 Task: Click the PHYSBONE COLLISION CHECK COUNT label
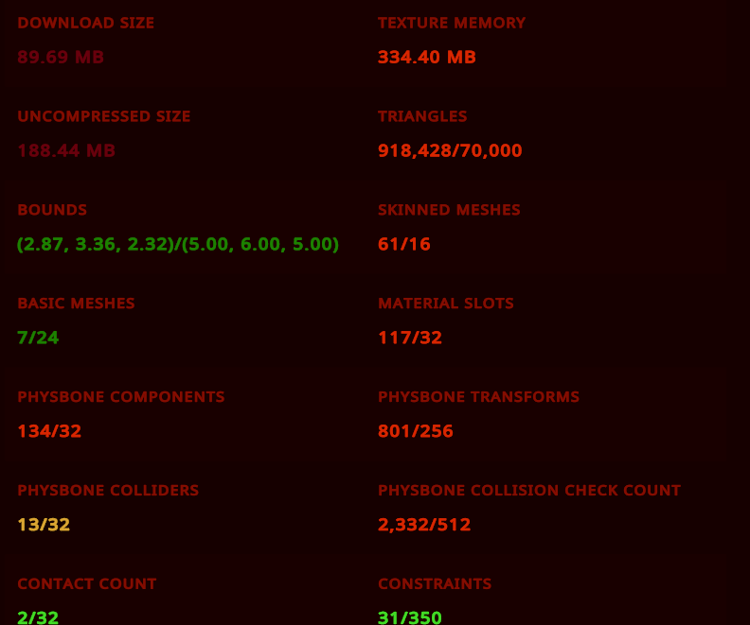(529, 490)
